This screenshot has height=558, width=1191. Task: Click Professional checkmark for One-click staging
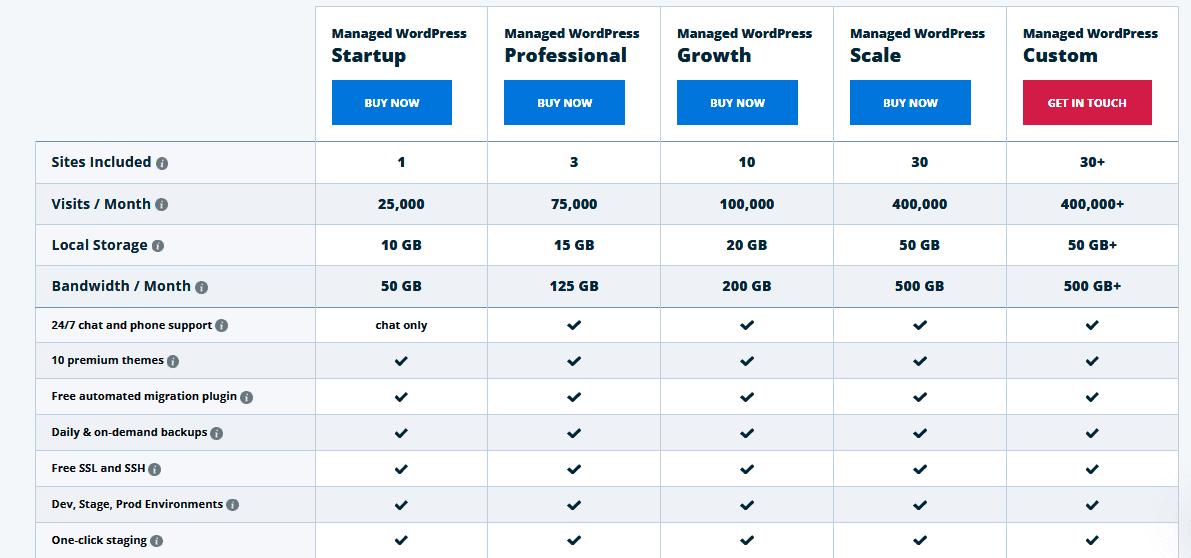tap(574, 541)
